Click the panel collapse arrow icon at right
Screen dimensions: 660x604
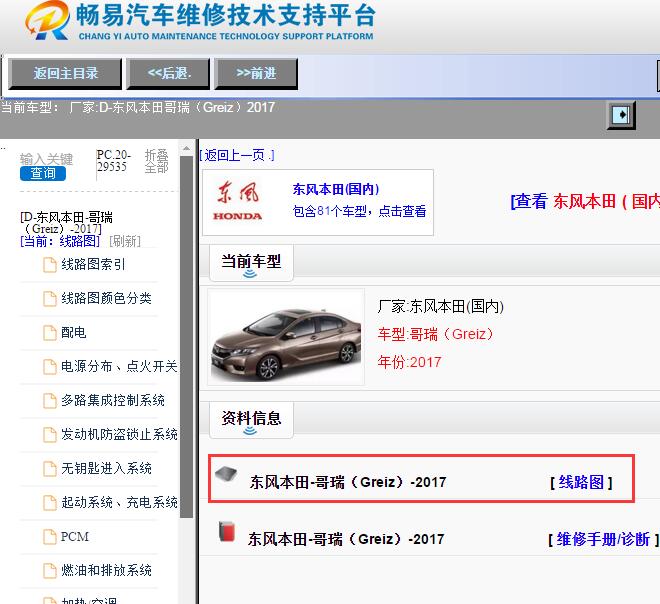click(621, 115)
